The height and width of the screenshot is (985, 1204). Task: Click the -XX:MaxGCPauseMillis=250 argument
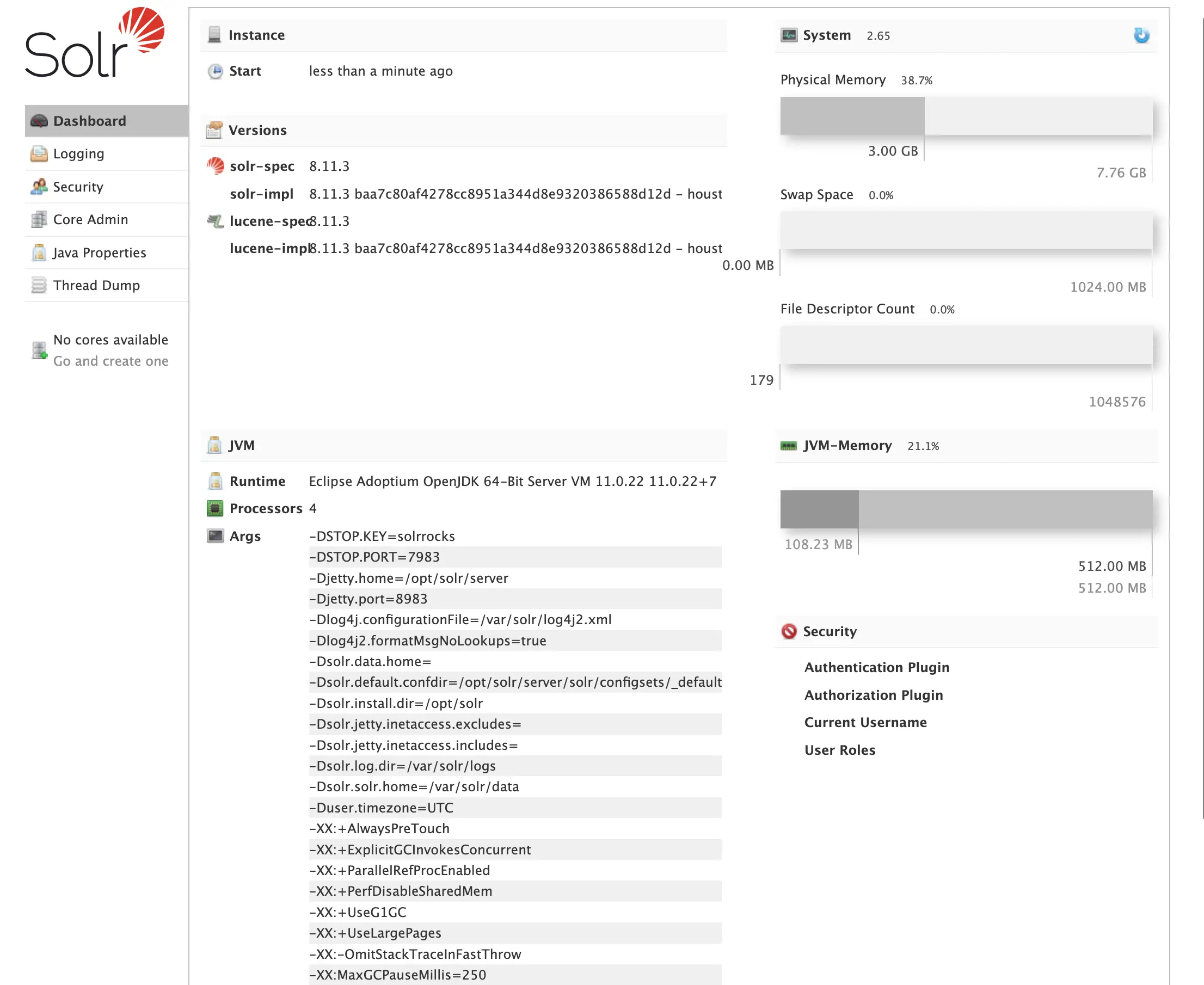[515, 975]
